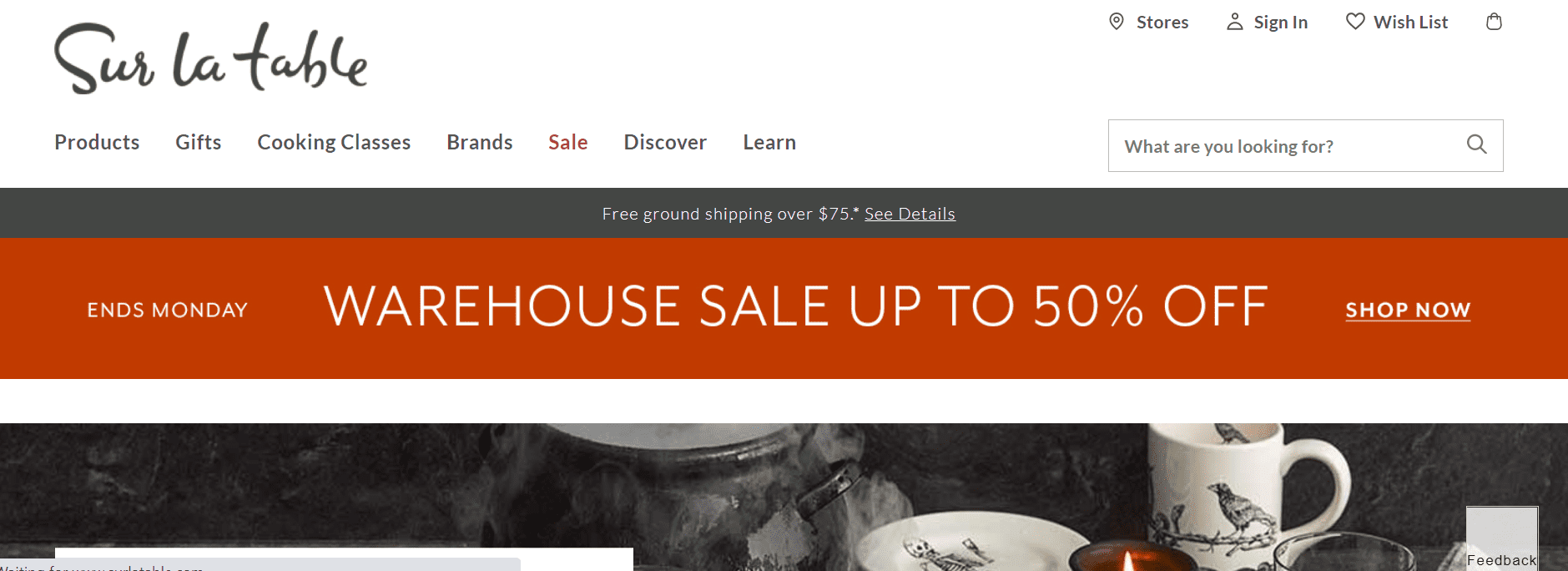Click the Sur La Table logo
This screenshot has height=571, width=1568.
tap(210, 58)
